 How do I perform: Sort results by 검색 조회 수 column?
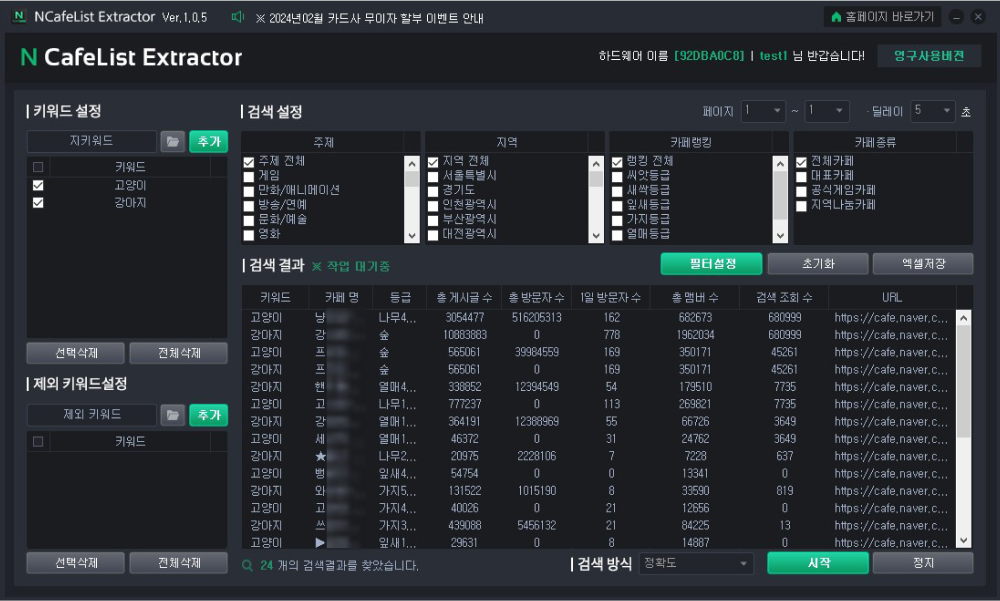(x=784, y=297)
